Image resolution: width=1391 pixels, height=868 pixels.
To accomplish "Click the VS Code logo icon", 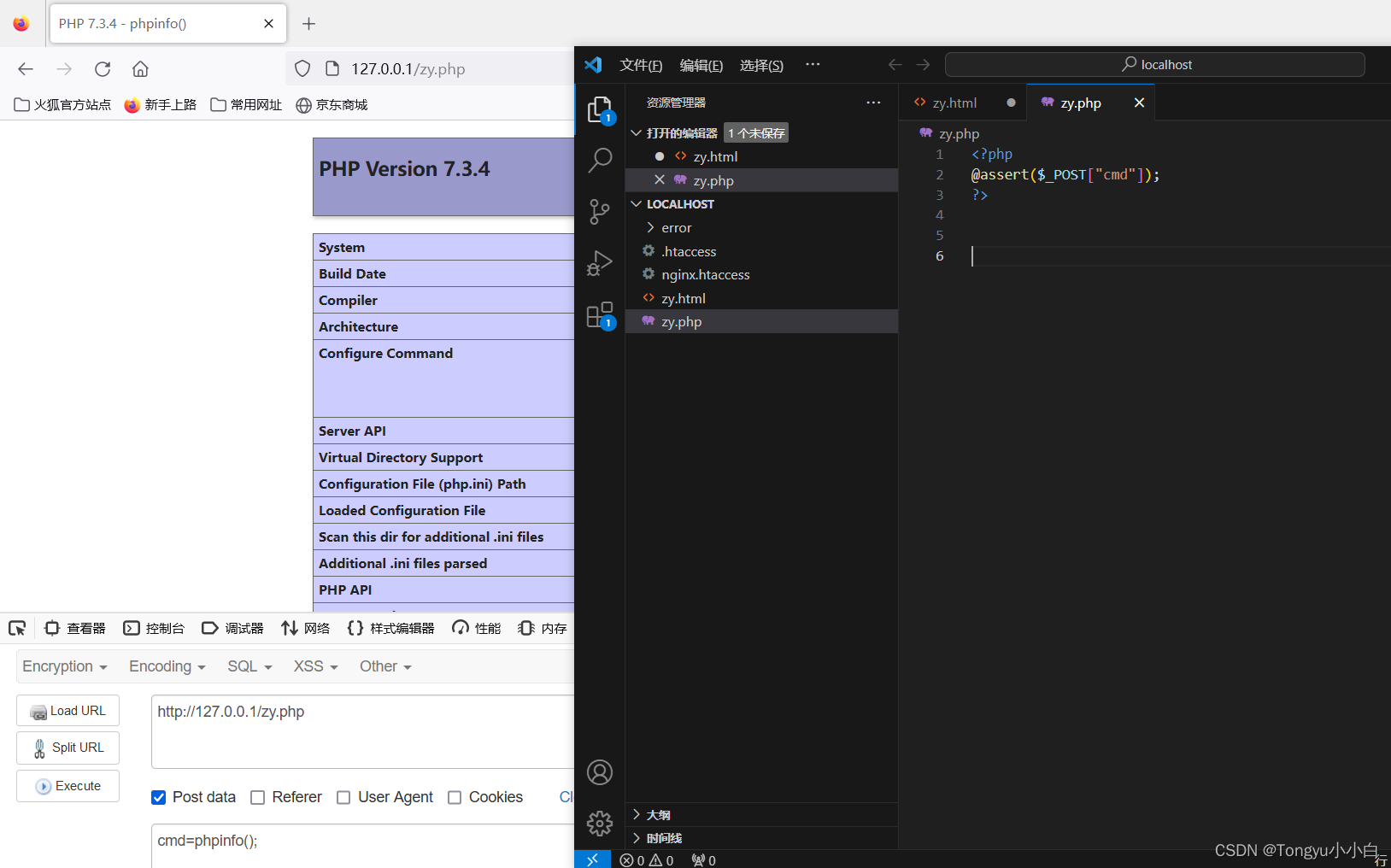I will tap(593, 65).
